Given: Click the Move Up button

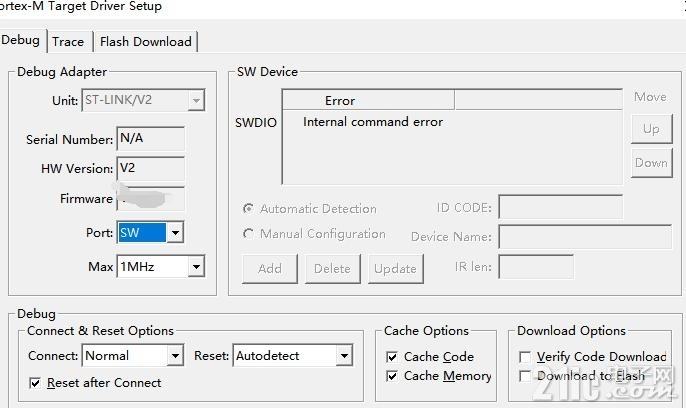Looking at the screenshot, I should pos(651,129).
